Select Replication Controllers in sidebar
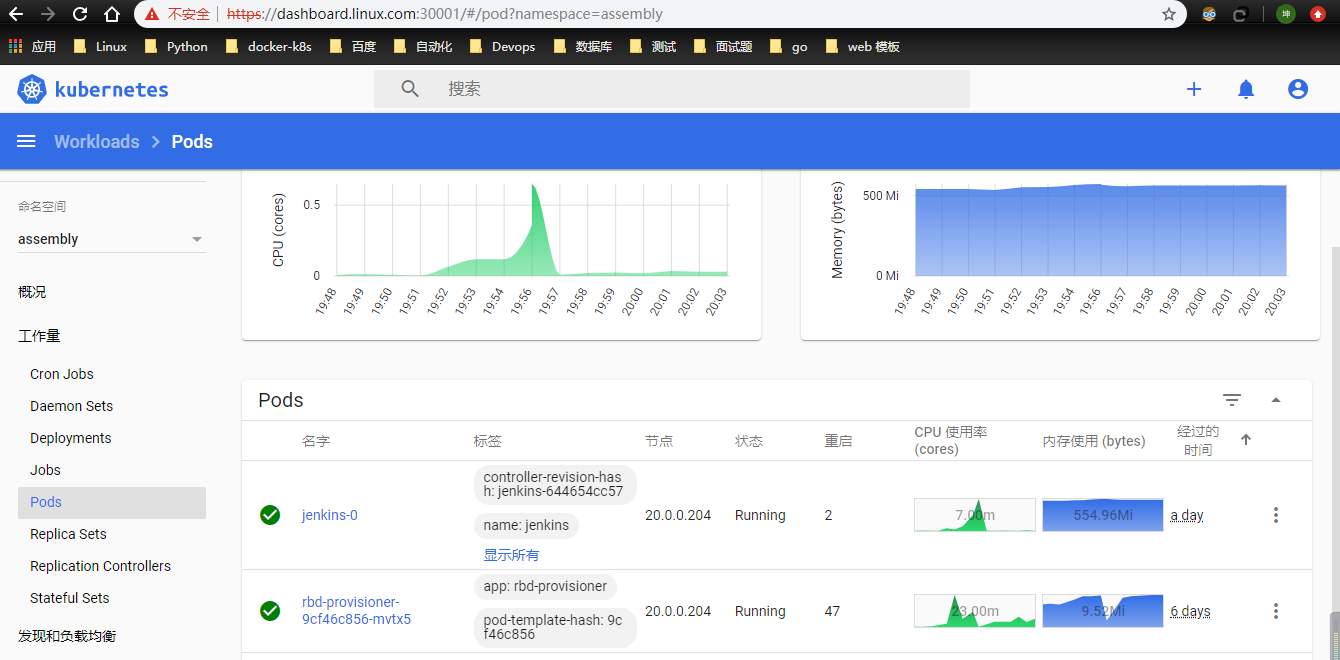Screen dimensions: 1340x660 coord(100,566)
